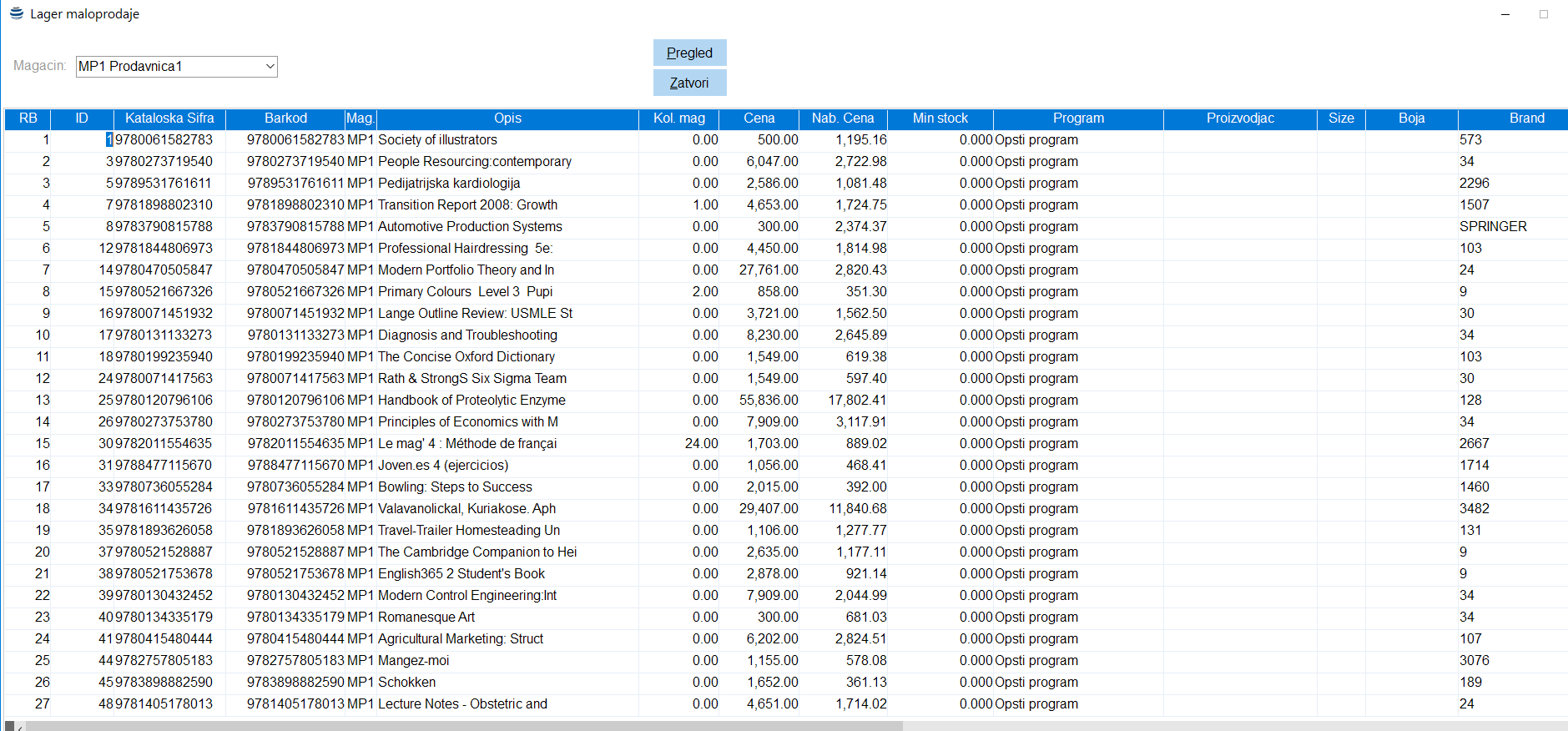Open the Magacin dropdown

[270, 67]
